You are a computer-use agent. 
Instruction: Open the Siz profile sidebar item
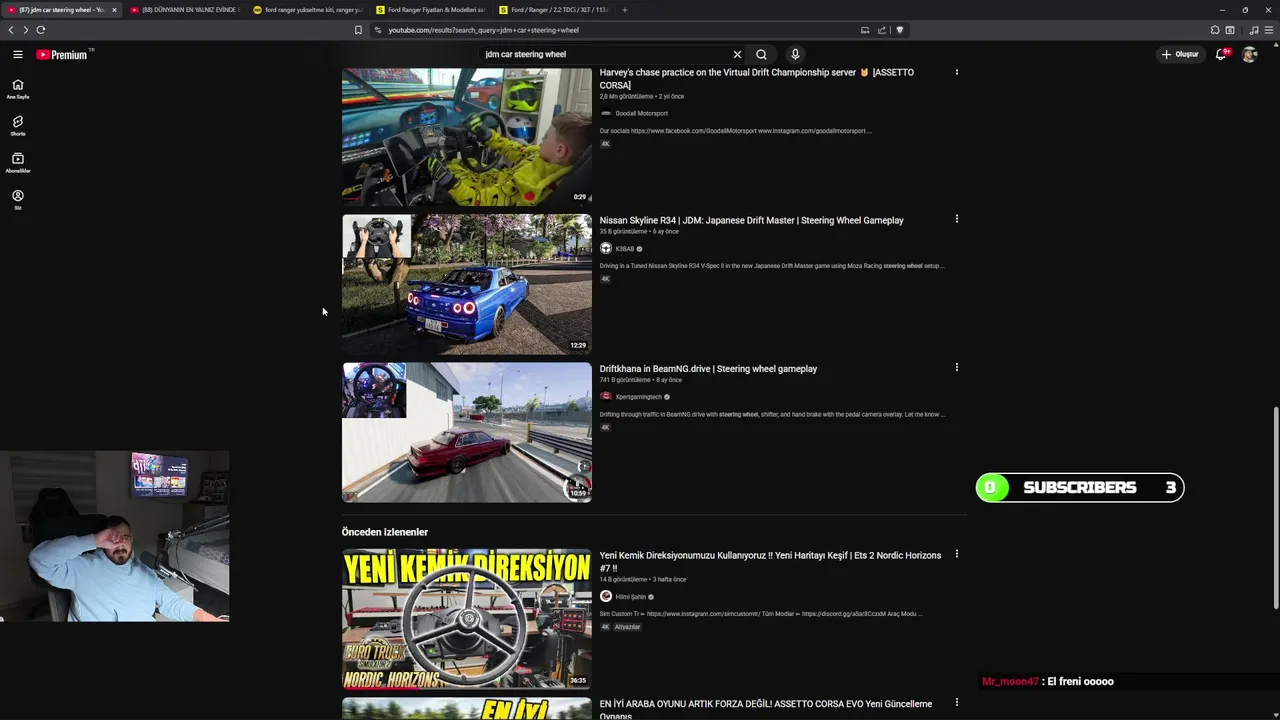click(x=17, y=200)
